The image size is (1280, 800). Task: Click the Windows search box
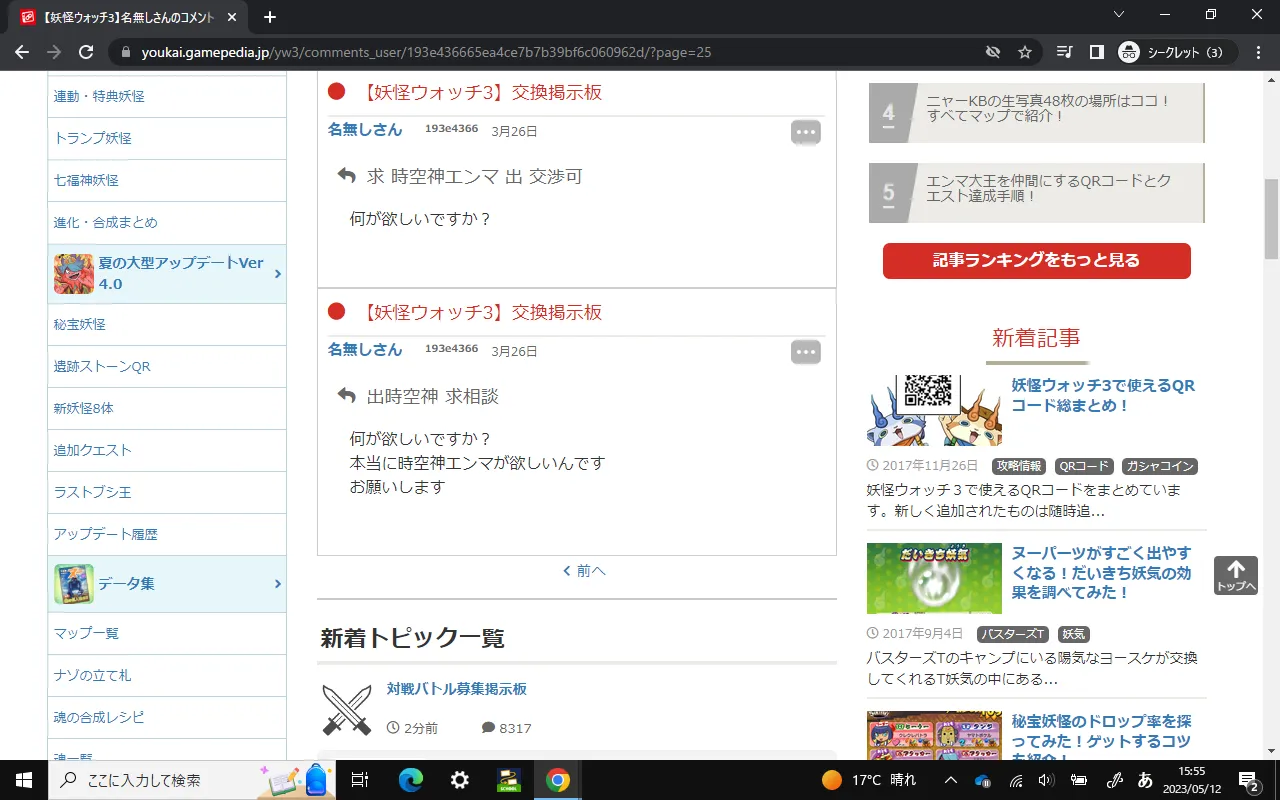coord(190,780)
